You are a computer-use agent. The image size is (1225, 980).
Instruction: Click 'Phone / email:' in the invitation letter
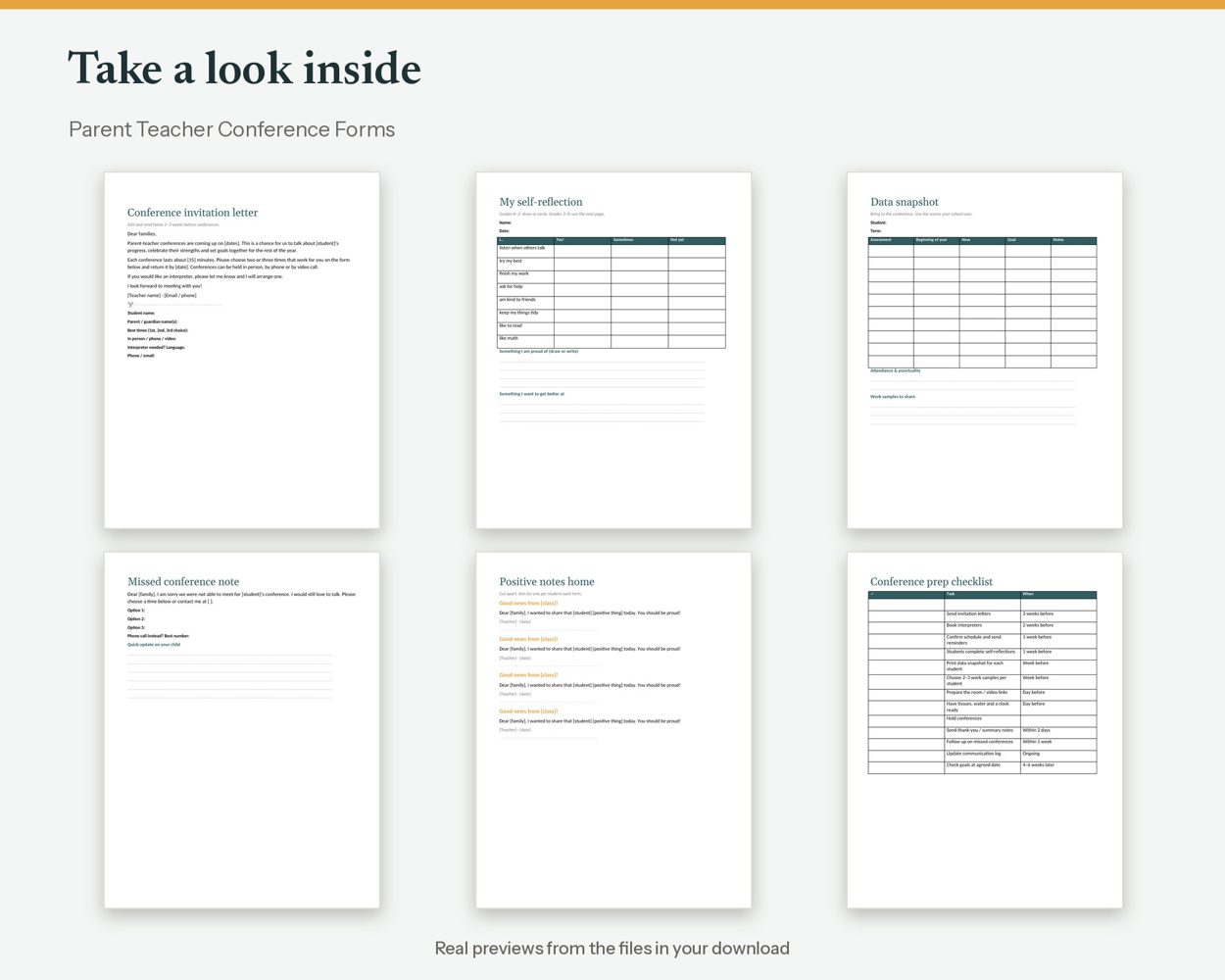pos(141,356)
